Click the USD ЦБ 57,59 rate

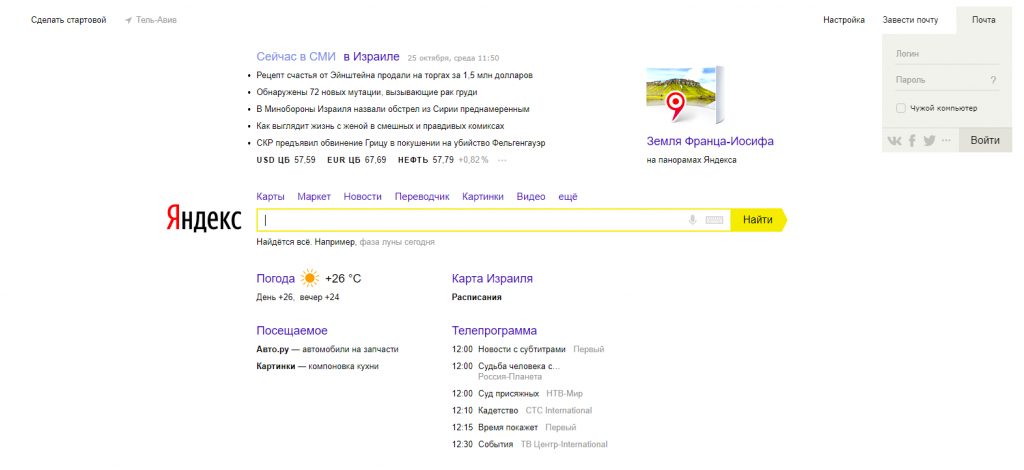tap(286, 160)
